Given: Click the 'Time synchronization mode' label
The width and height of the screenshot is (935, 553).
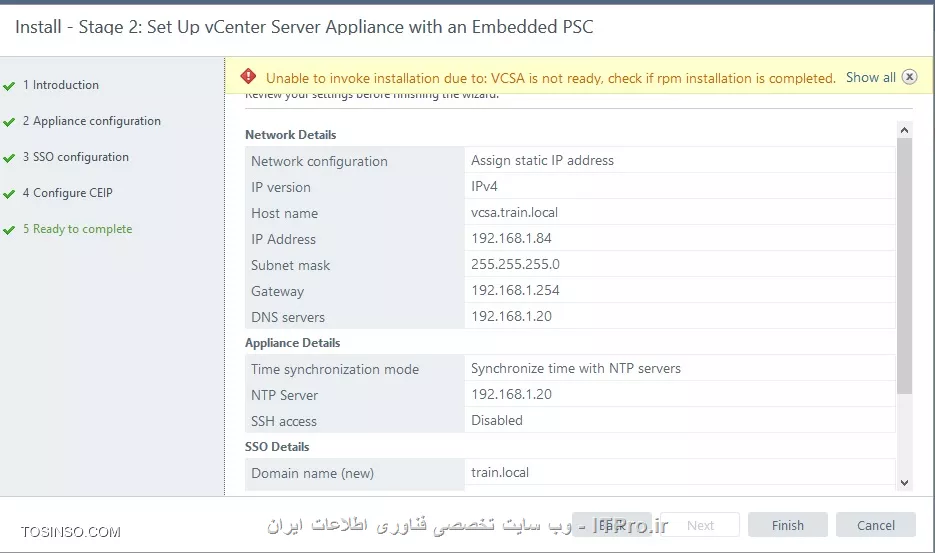Looking at the screenshot, I should tap(335, 369).
